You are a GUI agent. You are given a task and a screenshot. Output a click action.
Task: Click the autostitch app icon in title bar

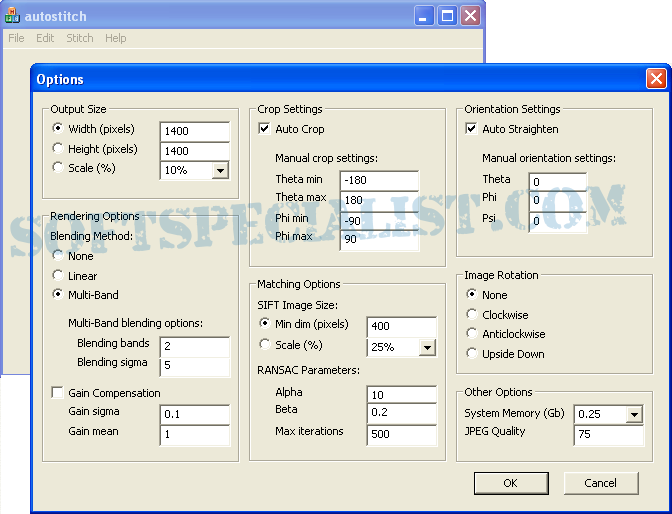click(14, 15)
